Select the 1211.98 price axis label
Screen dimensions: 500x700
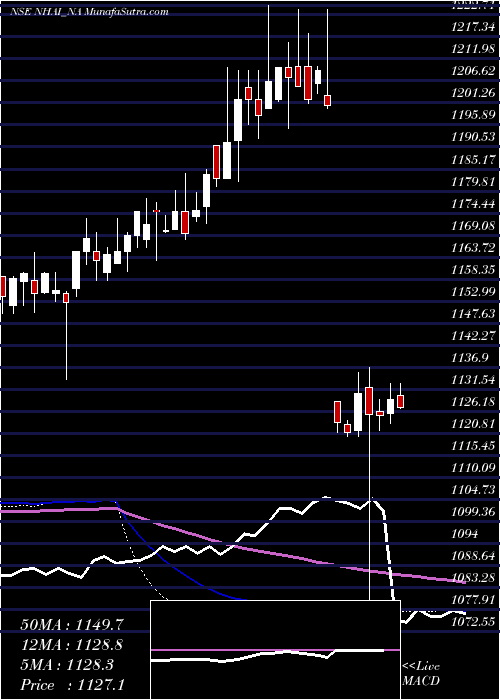point(472,49)
